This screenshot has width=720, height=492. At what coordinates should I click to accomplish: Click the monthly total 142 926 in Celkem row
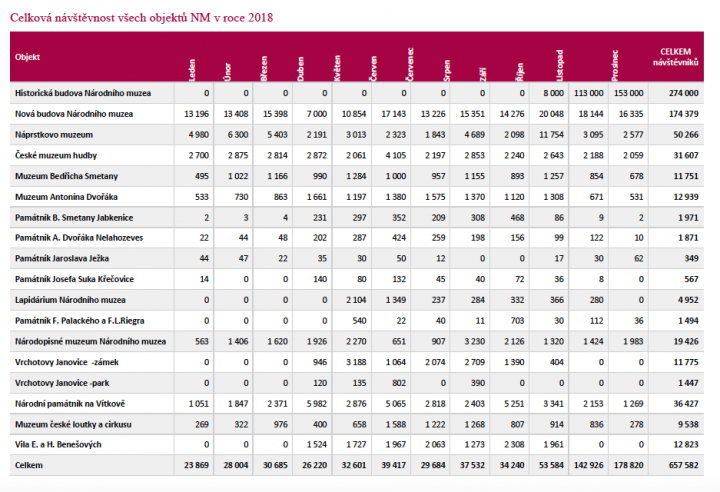588,465
